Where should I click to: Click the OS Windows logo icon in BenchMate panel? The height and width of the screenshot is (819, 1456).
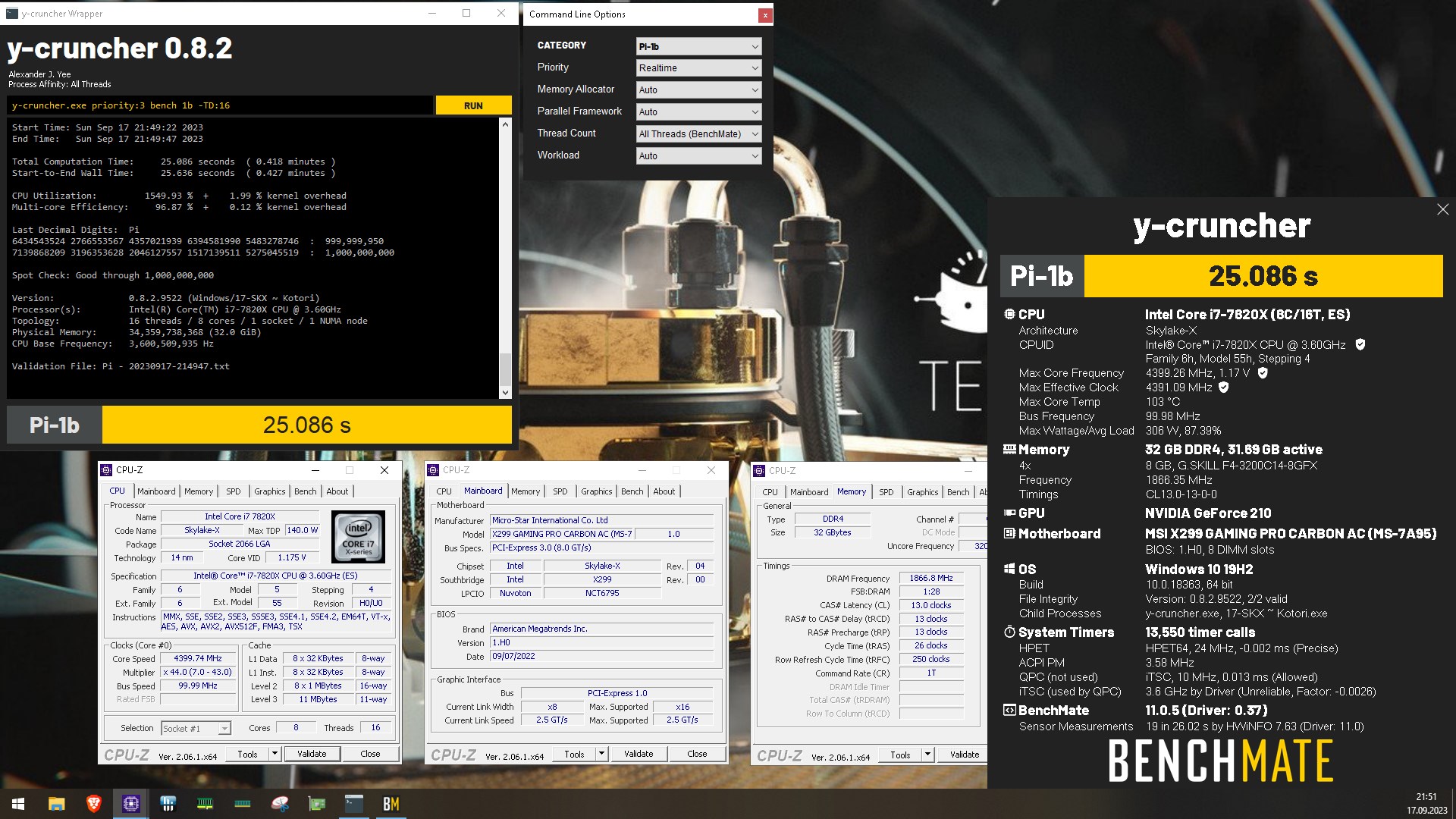point(1009,569)
